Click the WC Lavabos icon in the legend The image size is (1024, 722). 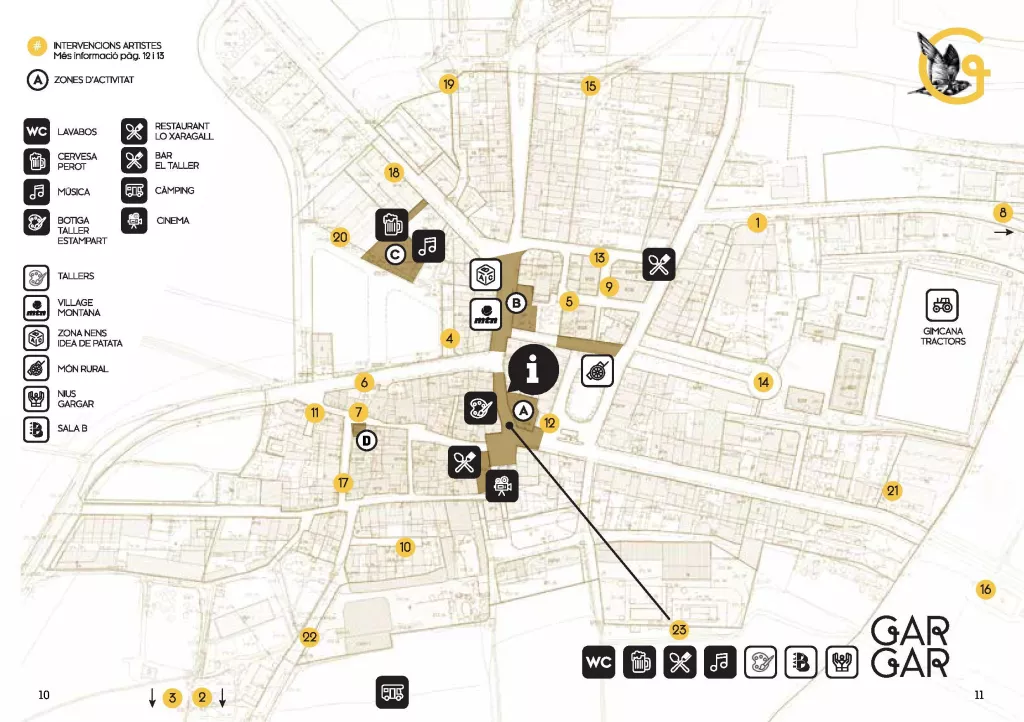tap(37, 131)
